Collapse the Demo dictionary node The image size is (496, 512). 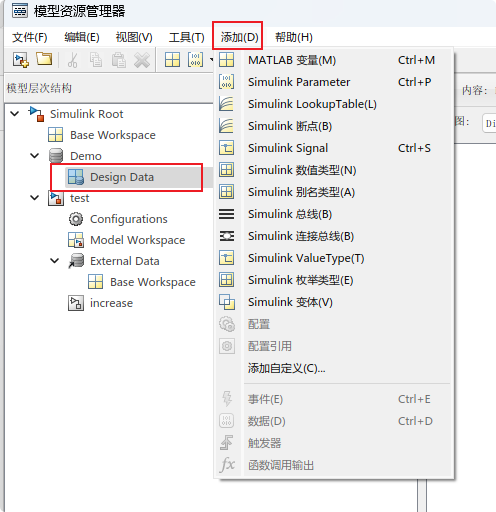(x=35, y=156)
